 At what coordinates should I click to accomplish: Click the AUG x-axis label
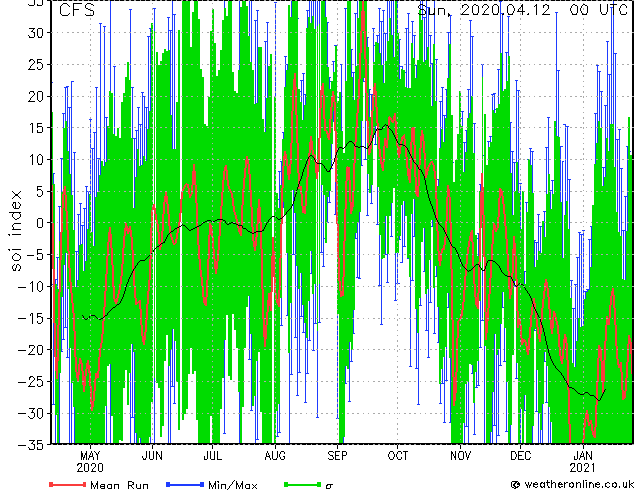point(275,456)
